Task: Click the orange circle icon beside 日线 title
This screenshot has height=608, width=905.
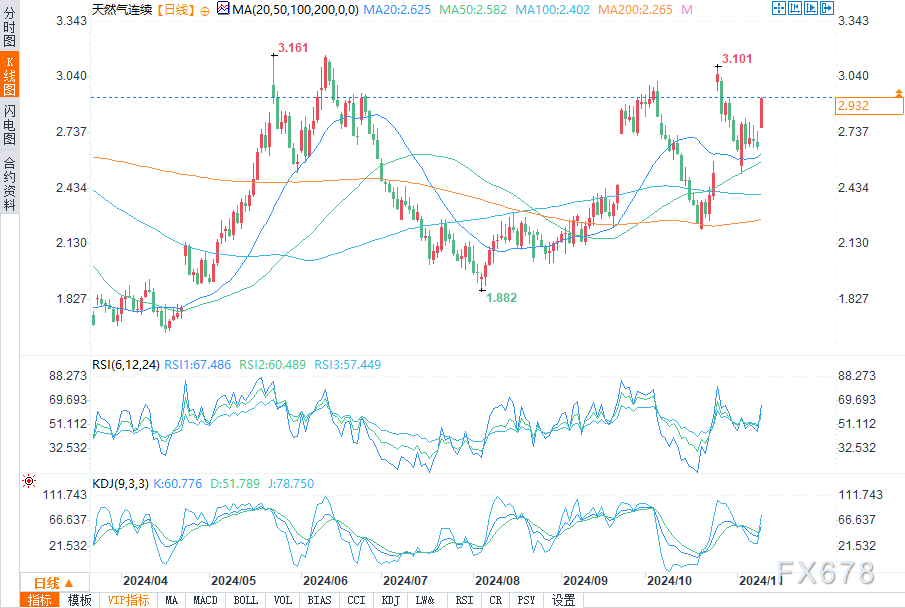Action: coord(206,9)
